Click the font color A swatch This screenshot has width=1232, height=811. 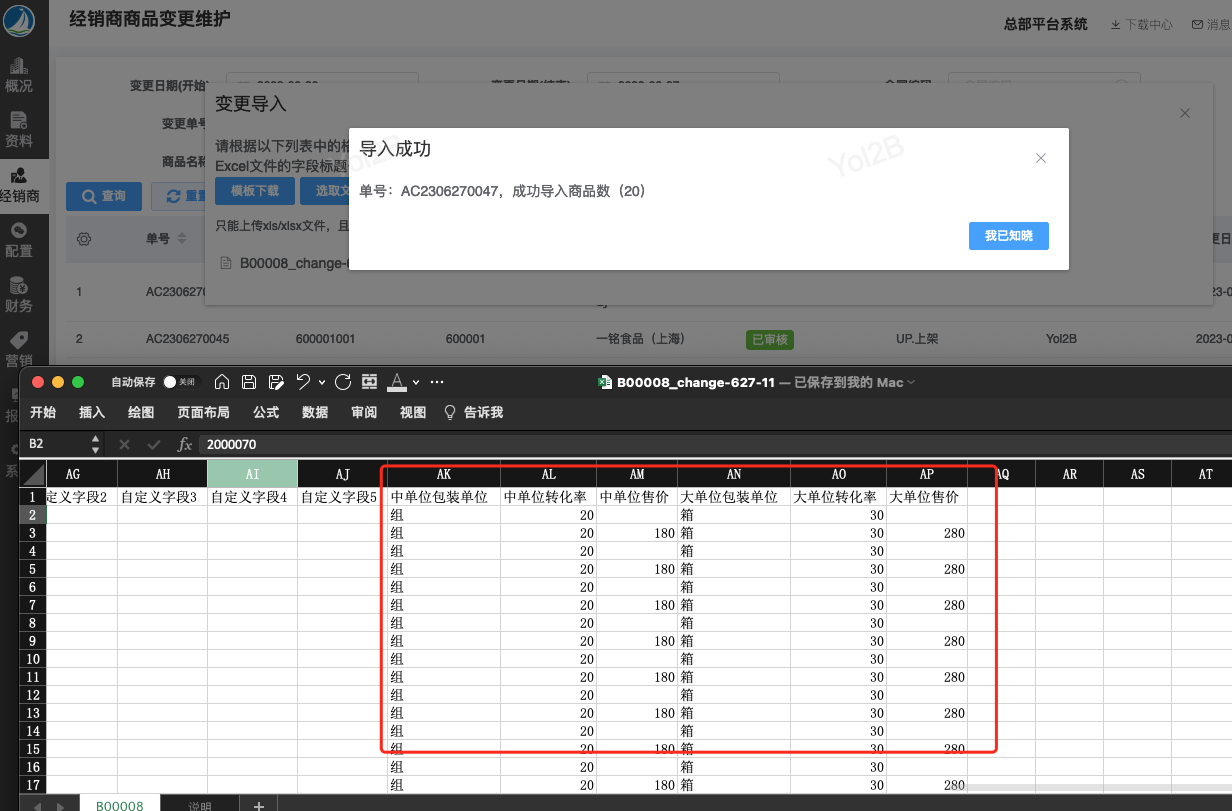pyautogui.click(x=397, y=382)
